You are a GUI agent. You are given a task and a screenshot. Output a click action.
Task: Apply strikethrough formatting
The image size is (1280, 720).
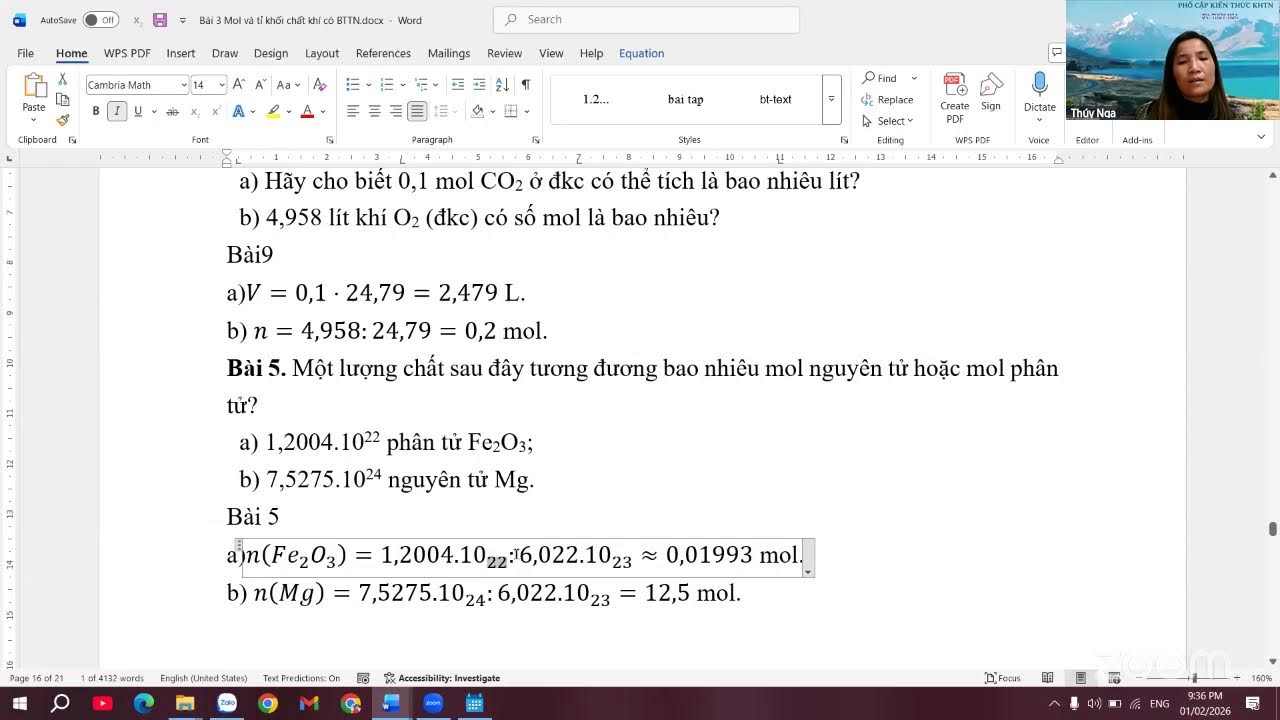tap(172, 111)
